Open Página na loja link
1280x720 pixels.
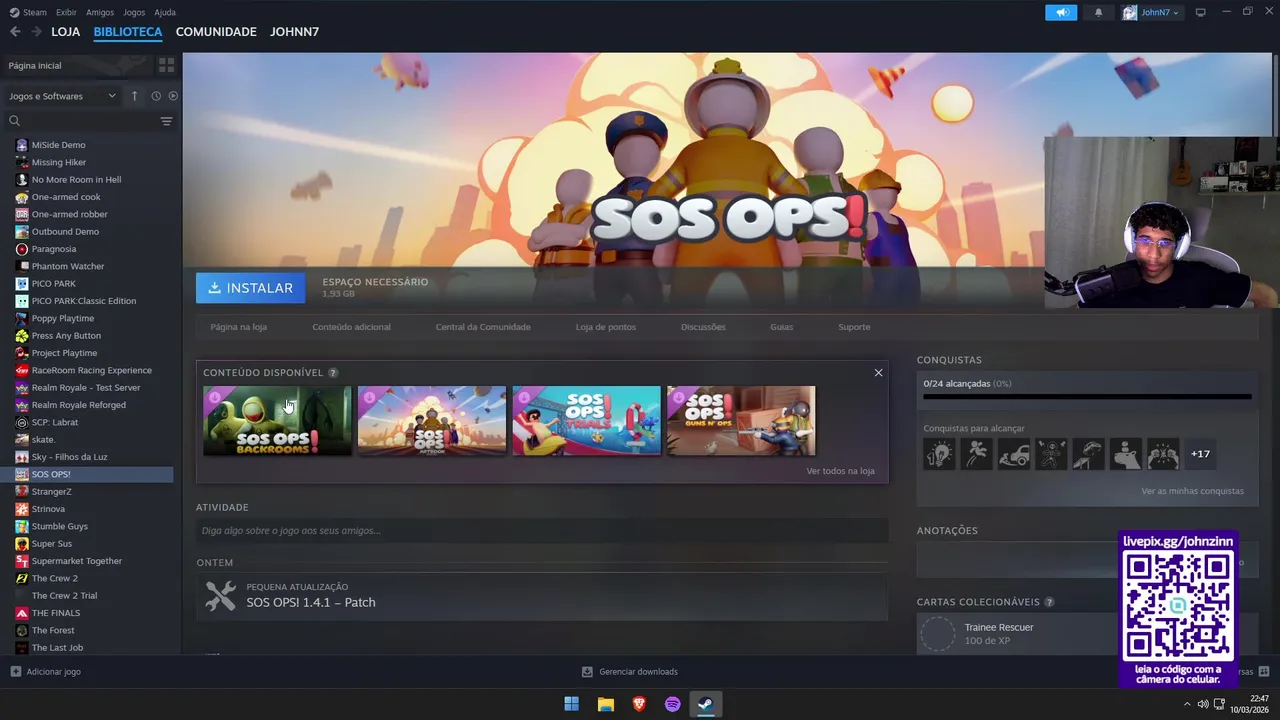[238, 327]
